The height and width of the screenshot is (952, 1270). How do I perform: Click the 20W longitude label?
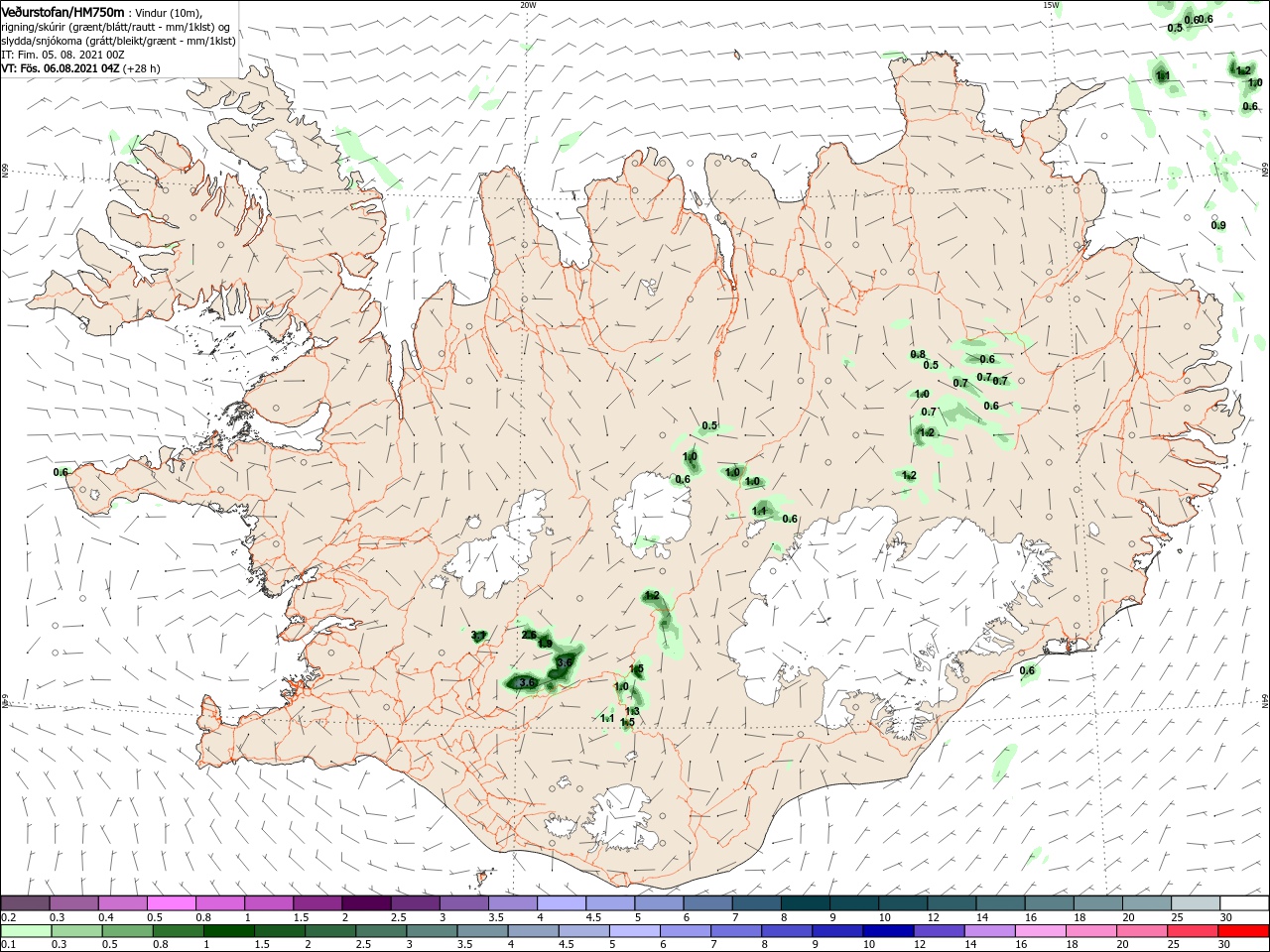[x=528, y=5]
